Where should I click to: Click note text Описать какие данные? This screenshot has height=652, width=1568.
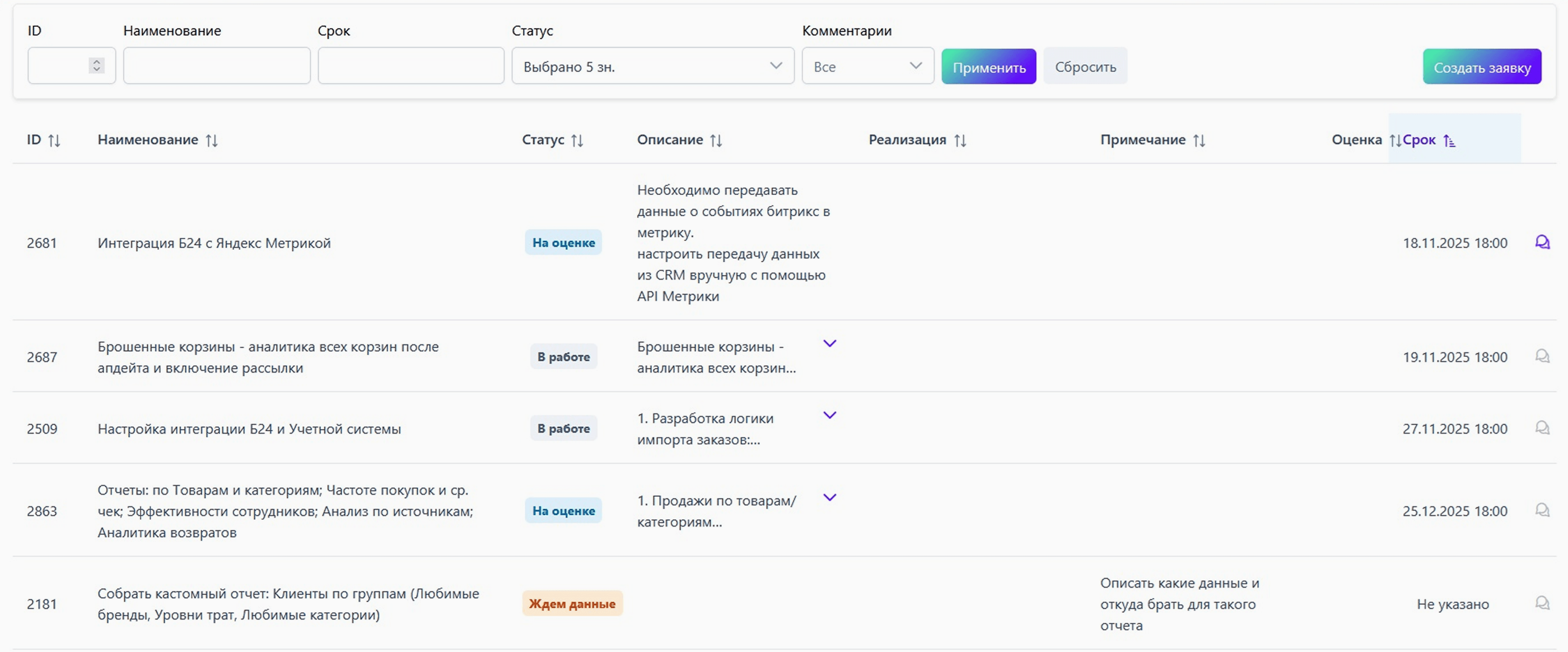coord(1180,604)
